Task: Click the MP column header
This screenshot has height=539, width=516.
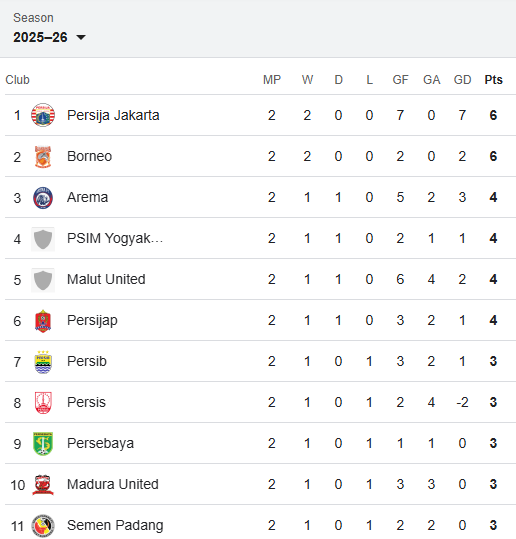Action: (x=272, y=80)
